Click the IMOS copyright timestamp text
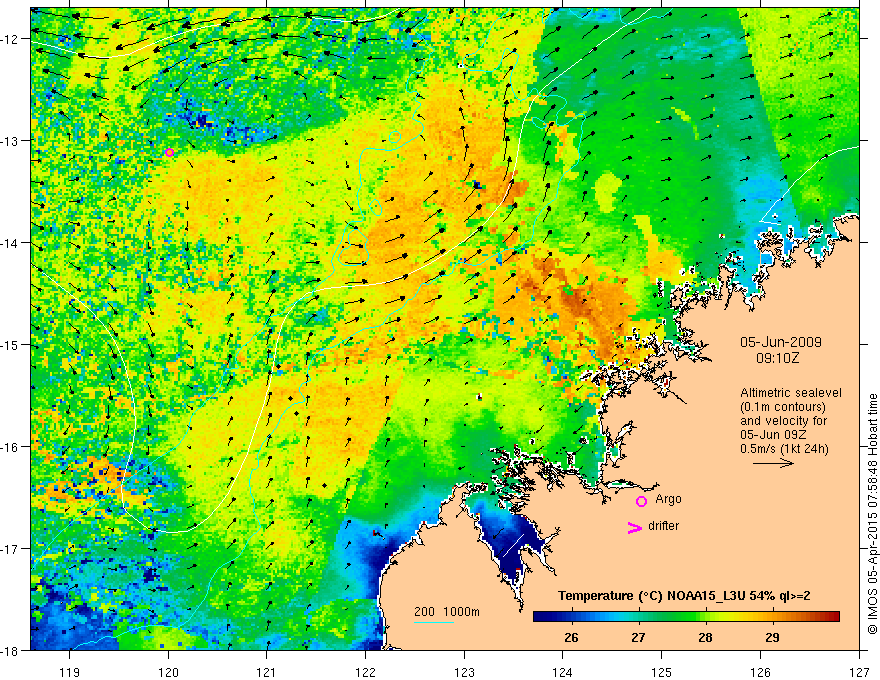 [x=873, y=514]
